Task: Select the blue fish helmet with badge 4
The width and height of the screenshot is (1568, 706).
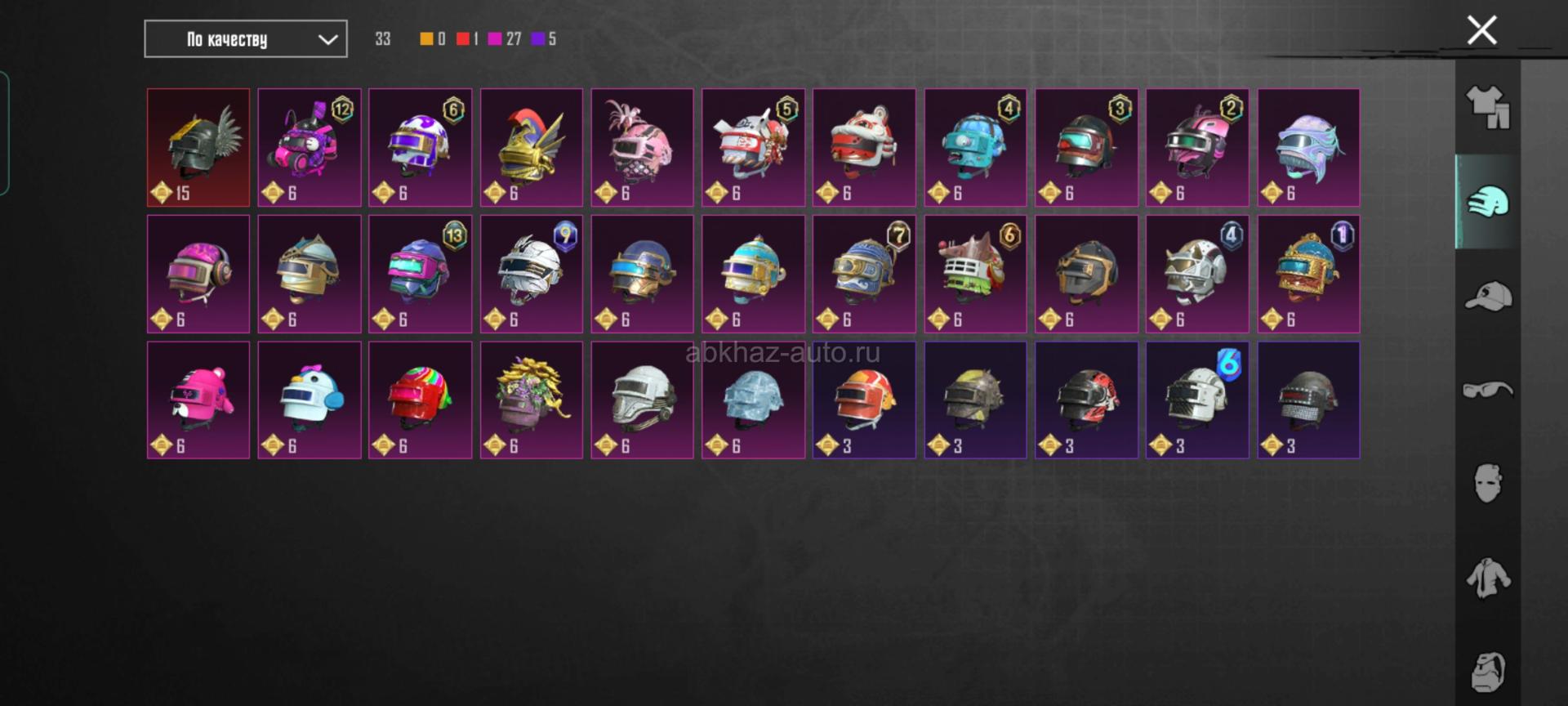Action: point(975,147)
